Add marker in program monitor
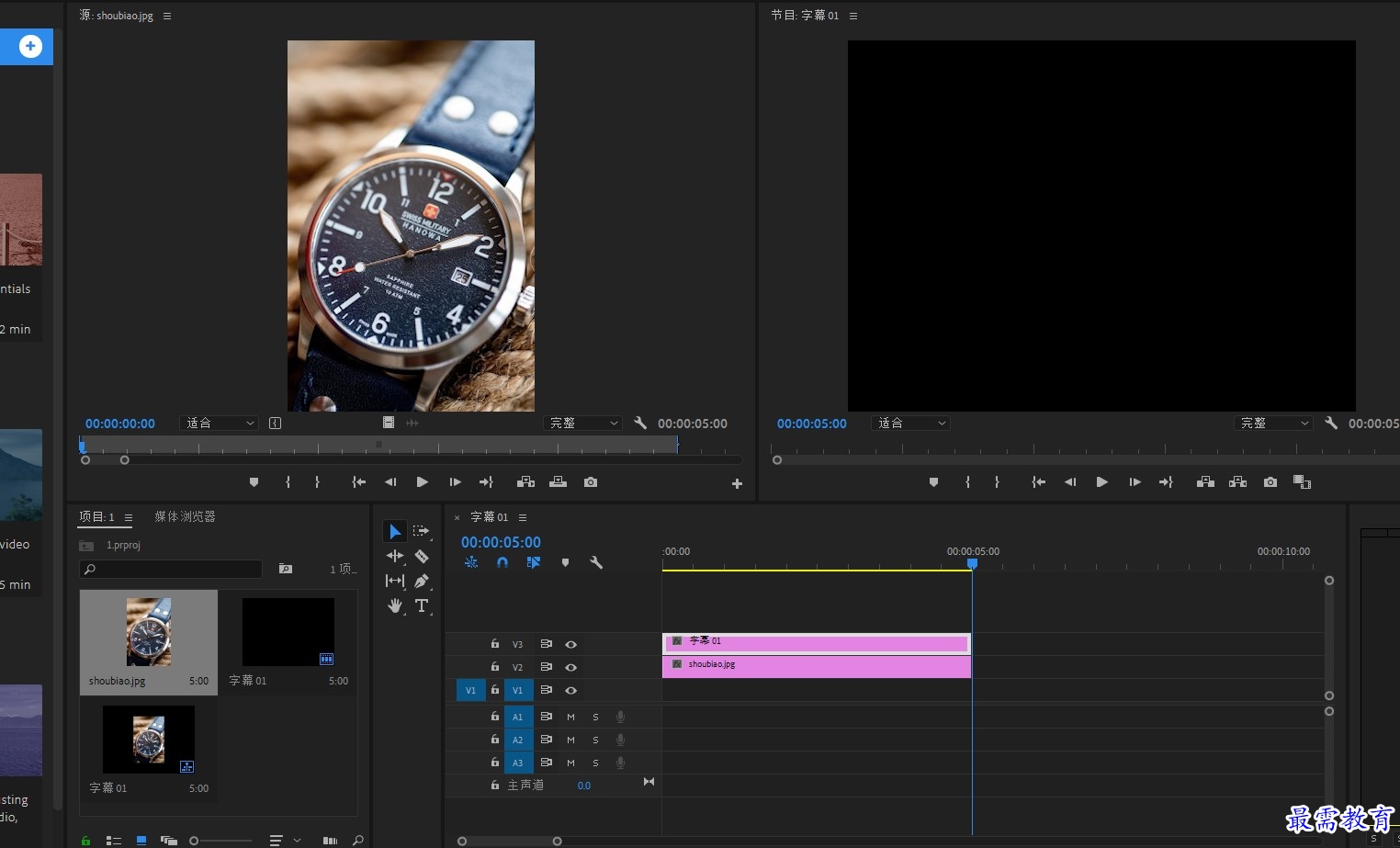 tap(934, 482)
